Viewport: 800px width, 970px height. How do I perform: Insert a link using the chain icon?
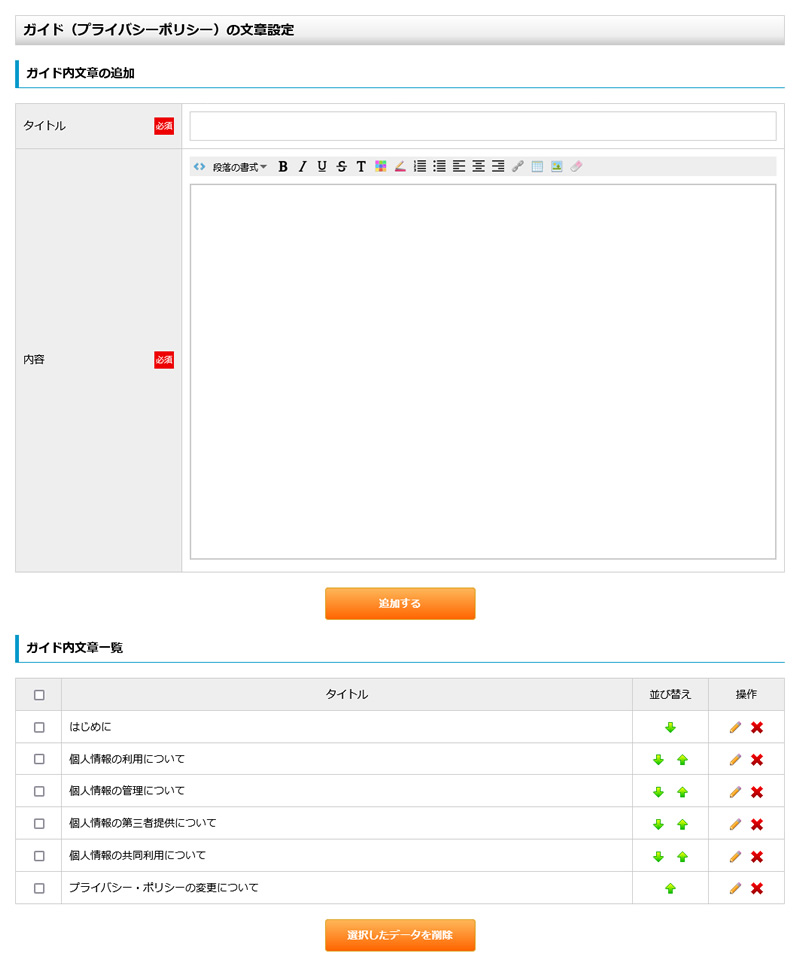(x=517, y=167)
